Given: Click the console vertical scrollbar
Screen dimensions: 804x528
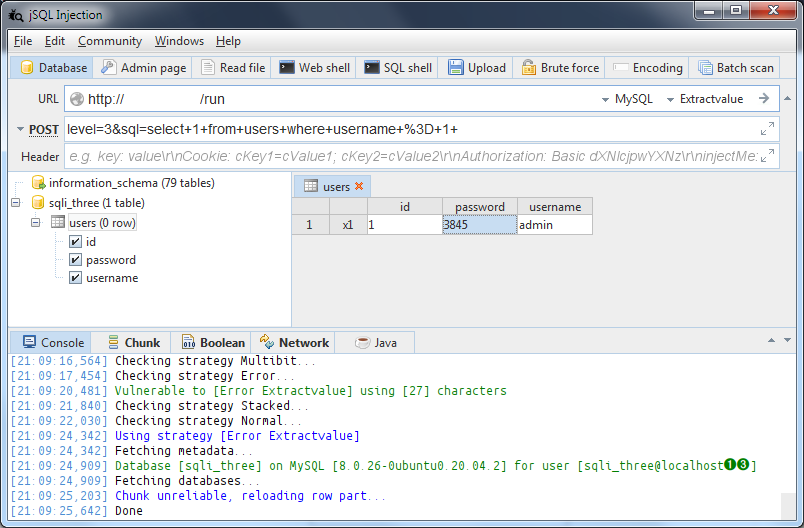Looking at the screenshot, I should [x=788, y=505].
